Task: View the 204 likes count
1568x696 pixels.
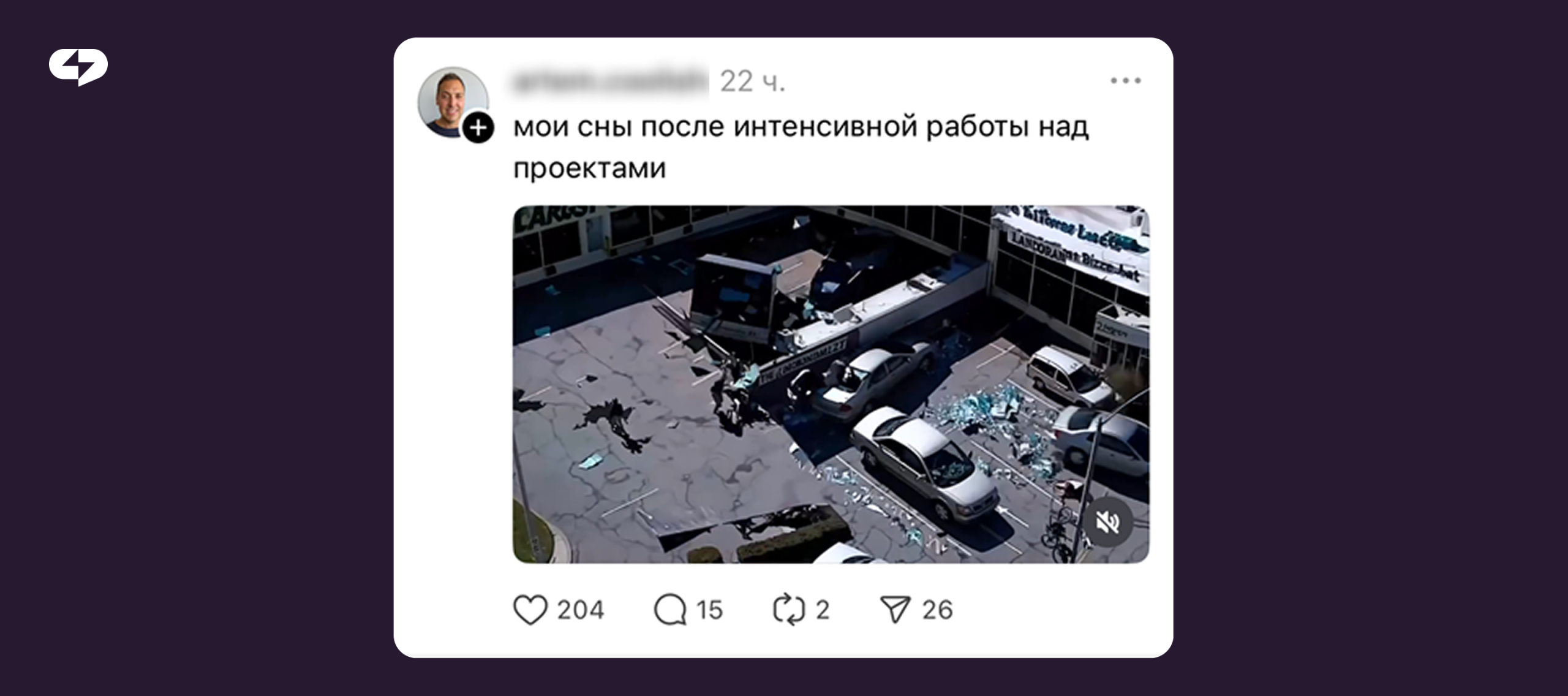Action: click(580, 610)
